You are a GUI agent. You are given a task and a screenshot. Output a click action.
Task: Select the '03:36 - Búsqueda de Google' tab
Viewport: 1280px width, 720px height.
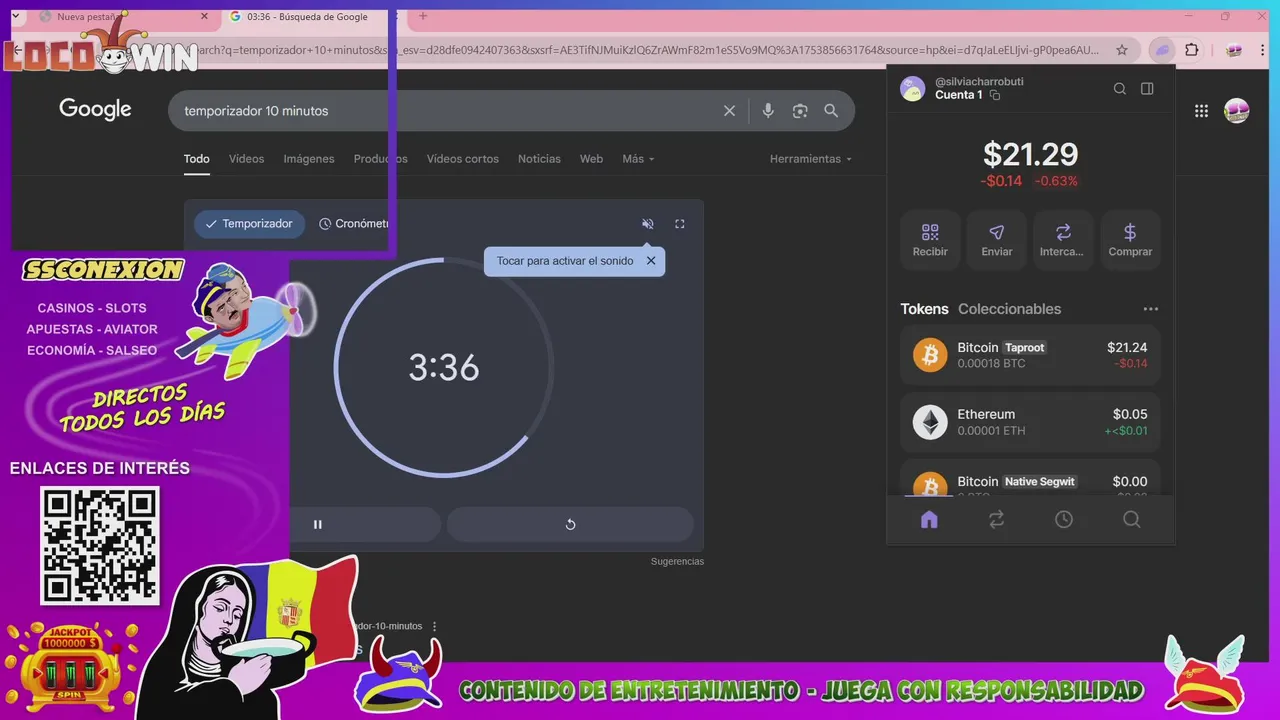[x=307, y=17]
